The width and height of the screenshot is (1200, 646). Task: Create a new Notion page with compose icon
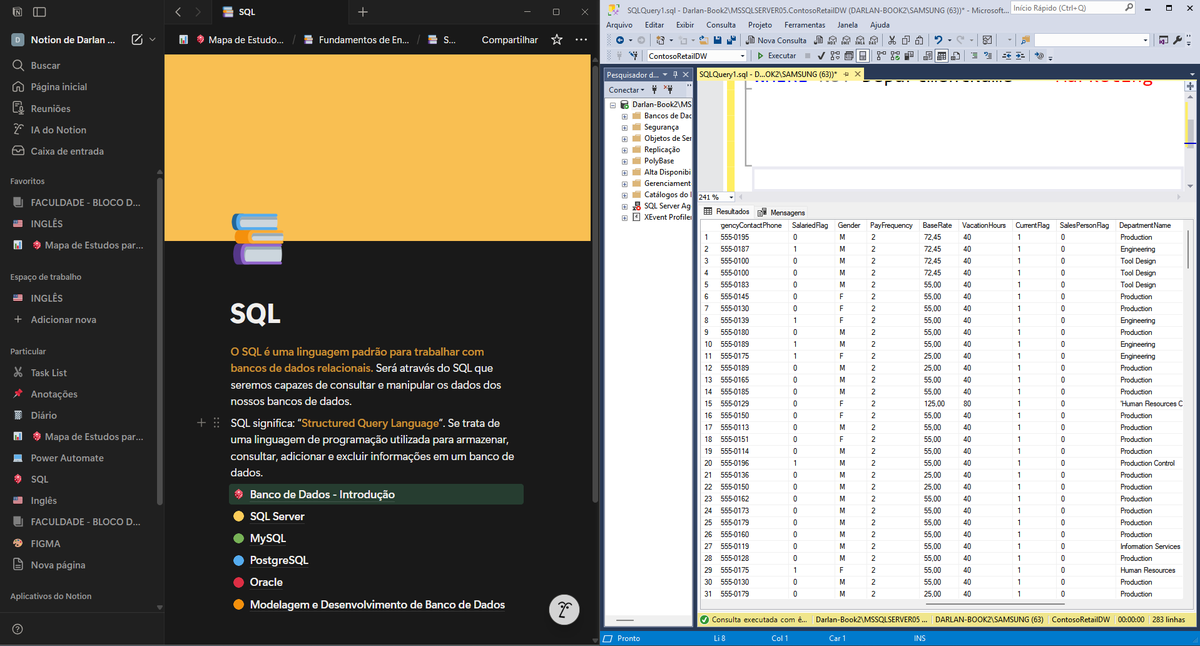(x=136, y=40)
